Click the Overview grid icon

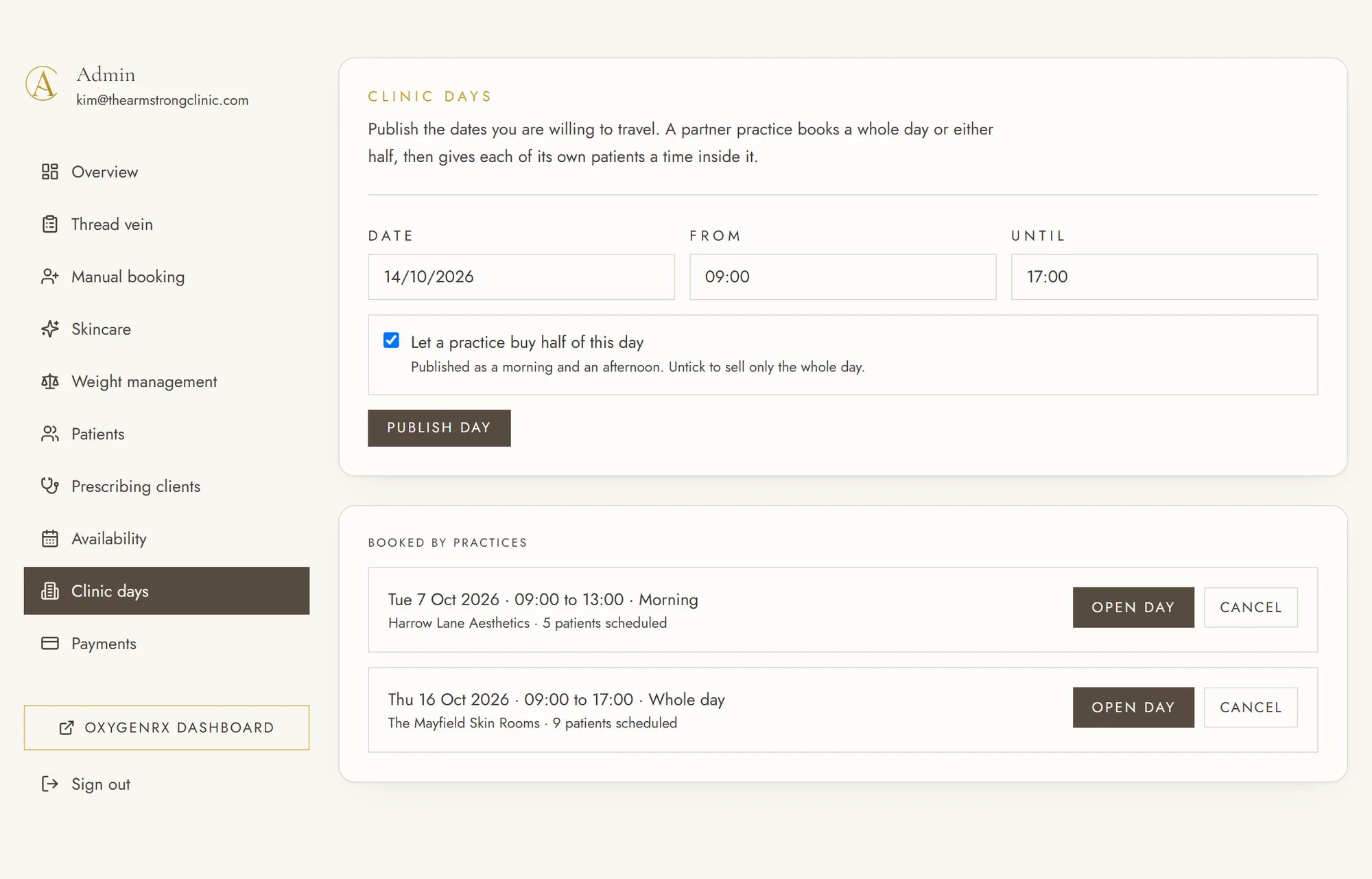[50, 172]
